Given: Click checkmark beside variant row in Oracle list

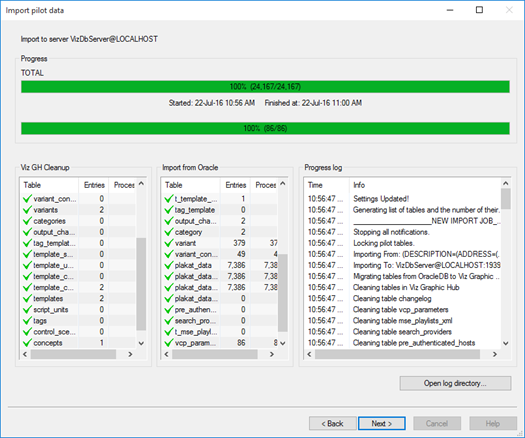Looking at the screenshot, I should coord(169,243).
